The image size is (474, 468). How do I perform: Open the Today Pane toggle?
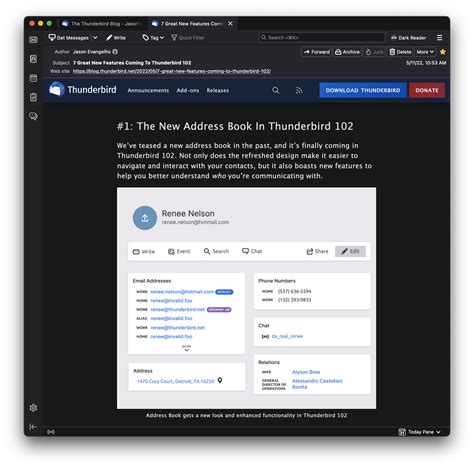pyautogui.click(x=419, y=432)
